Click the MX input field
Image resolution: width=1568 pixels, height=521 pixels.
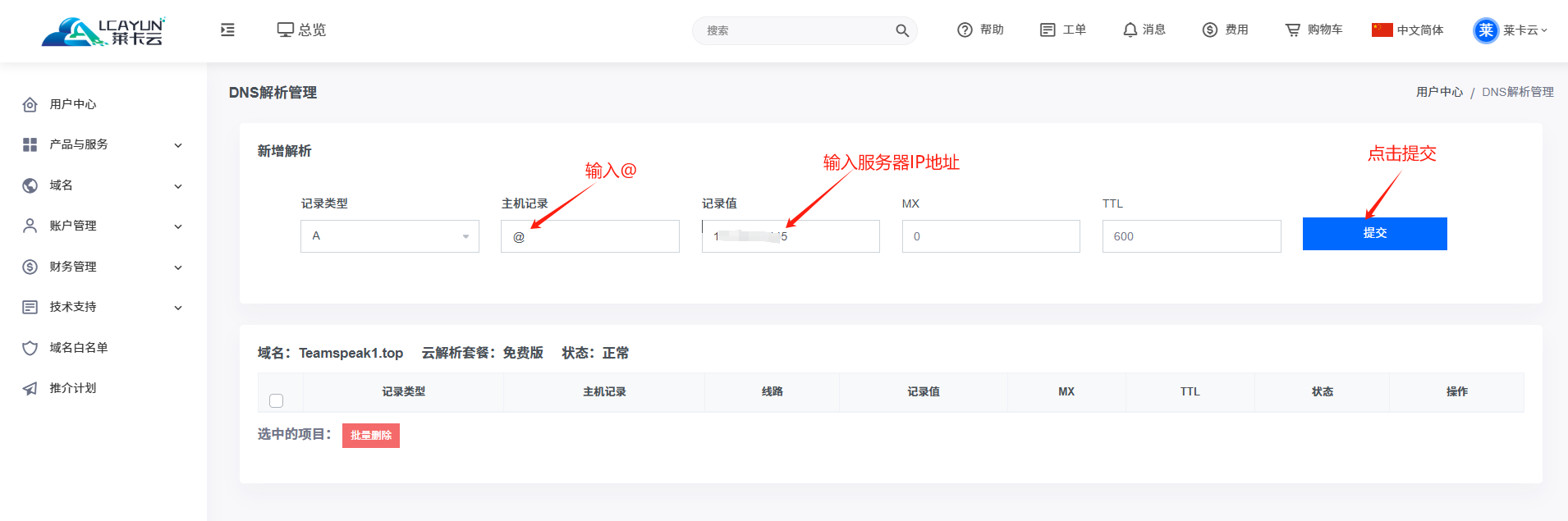coord(991,236)
